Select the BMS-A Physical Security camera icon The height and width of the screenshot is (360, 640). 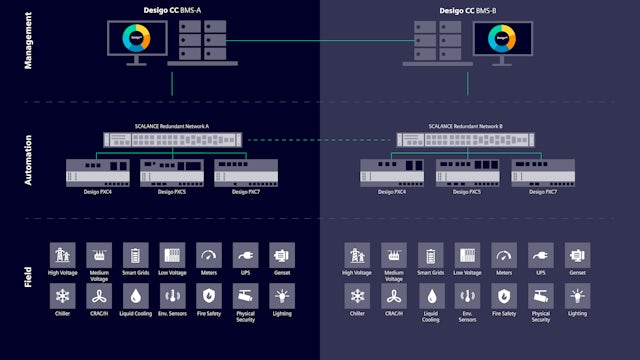(x=245, y=296)
